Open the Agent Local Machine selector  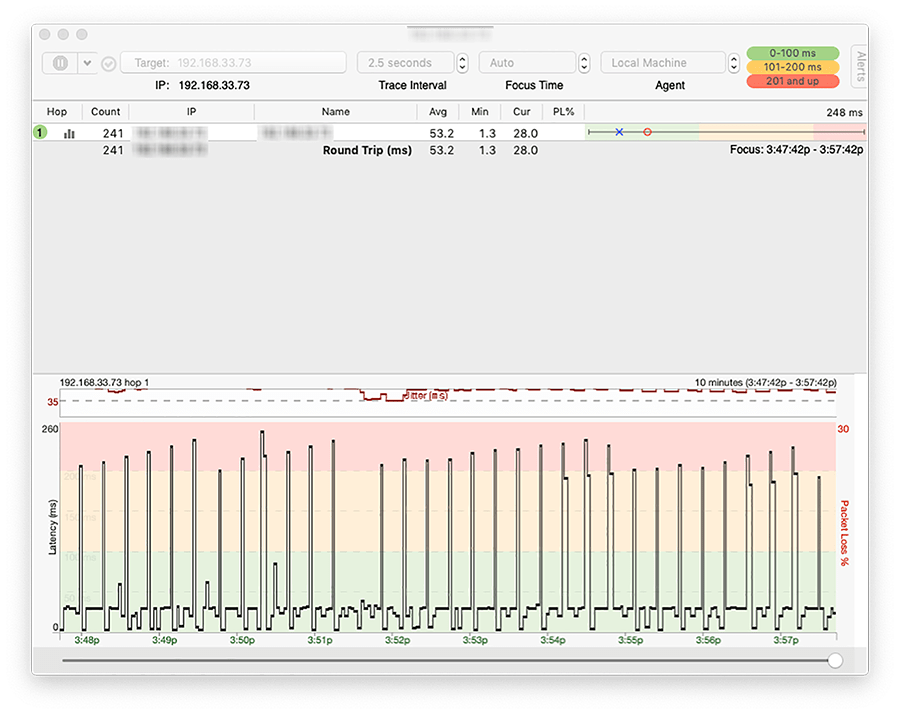coord(662,62)
